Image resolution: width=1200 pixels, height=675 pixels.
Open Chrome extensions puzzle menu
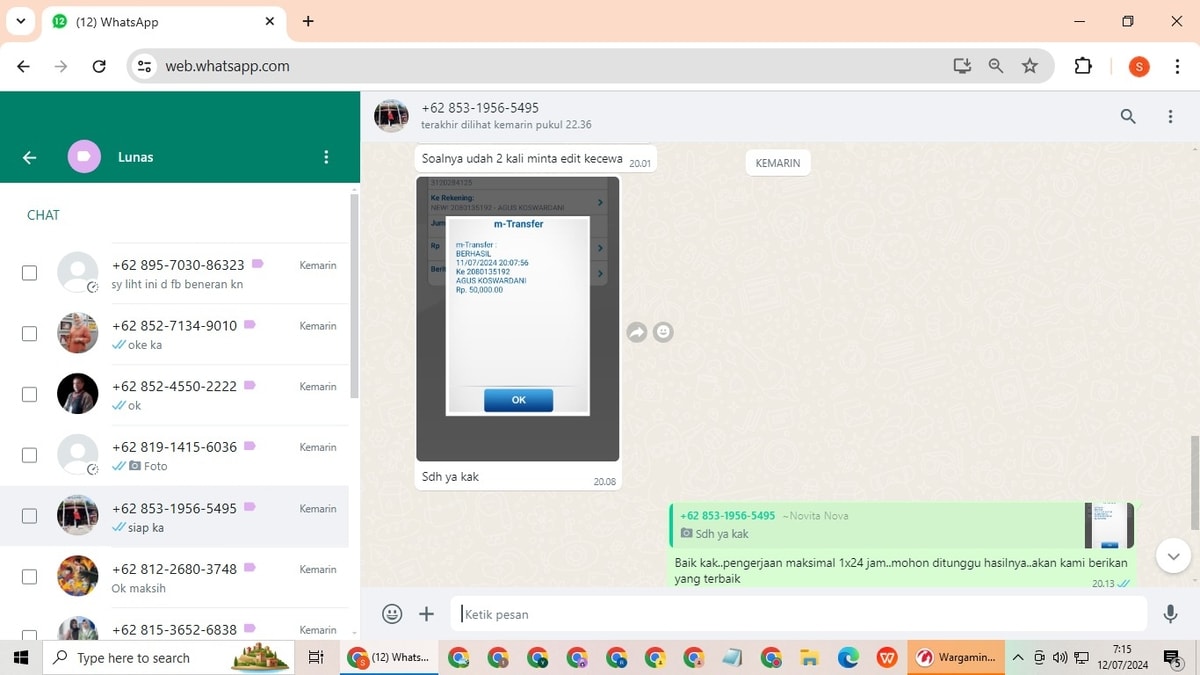coord(1083,66)
